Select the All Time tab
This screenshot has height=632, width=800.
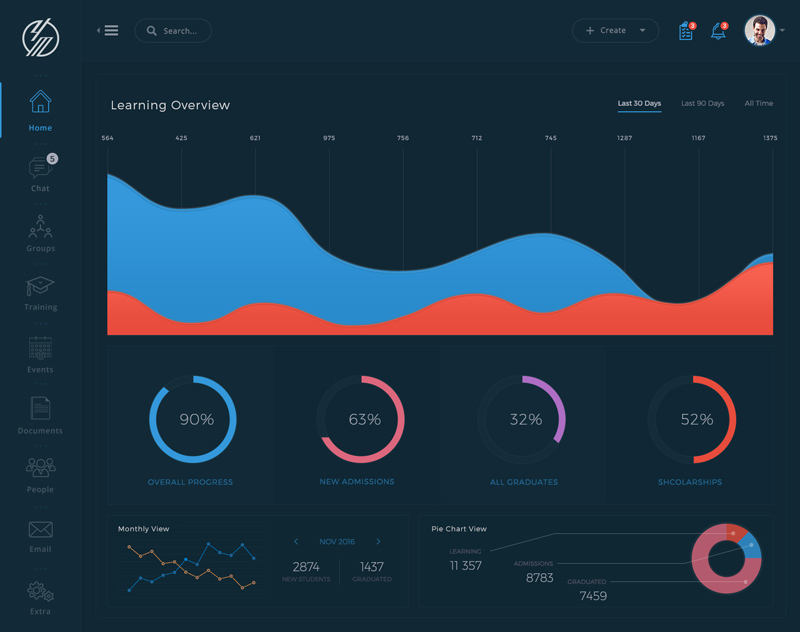point(758,104)
